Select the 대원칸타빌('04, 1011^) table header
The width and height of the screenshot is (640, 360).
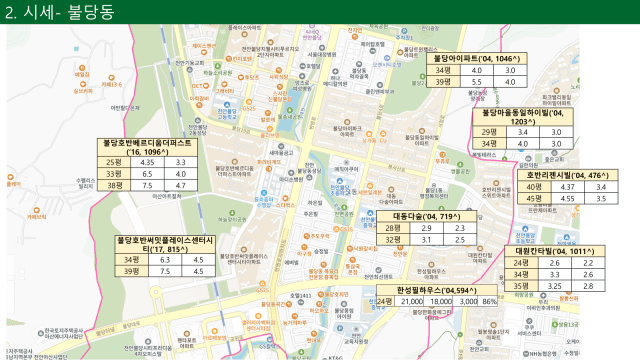555,251
